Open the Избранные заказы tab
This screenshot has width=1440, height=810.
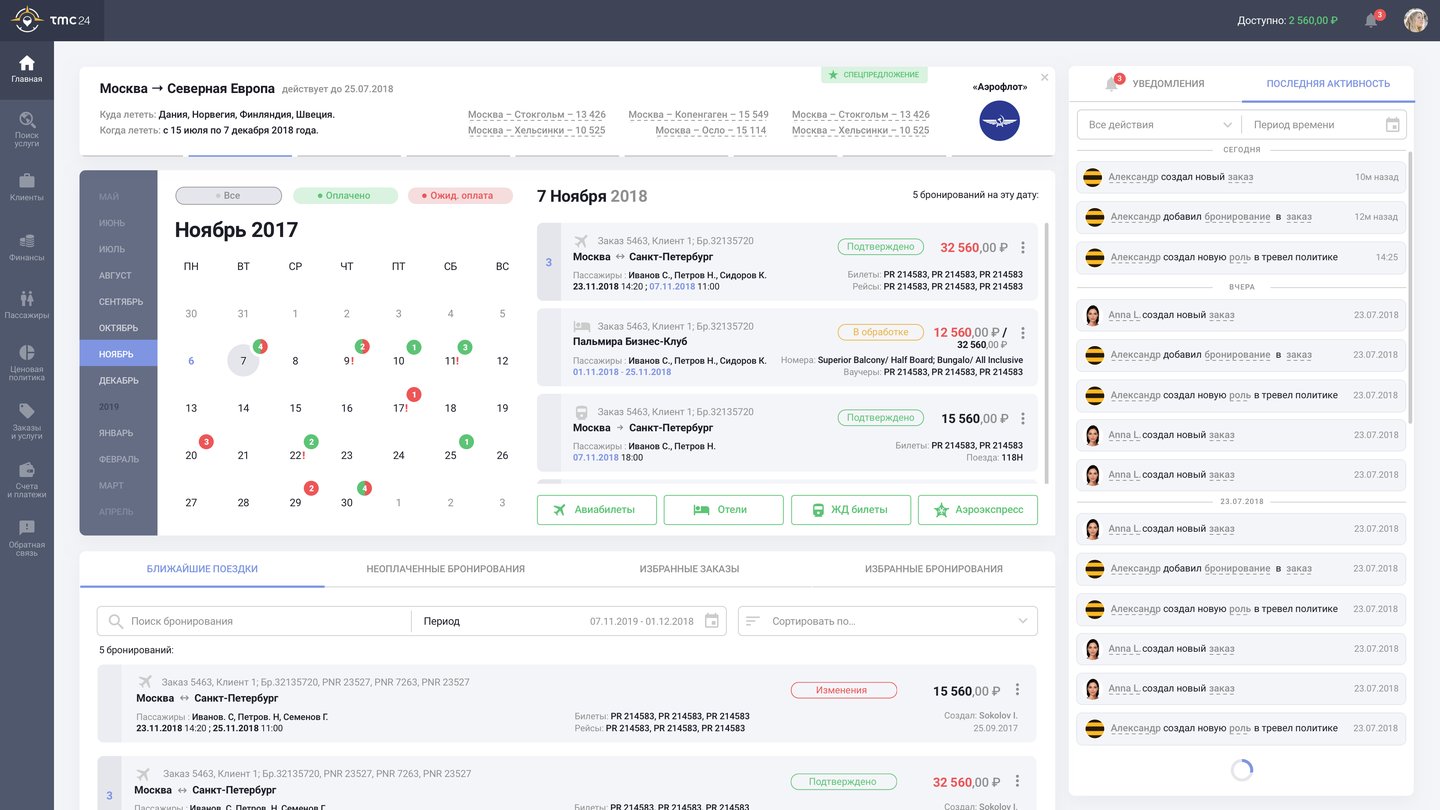coord(690,569)
